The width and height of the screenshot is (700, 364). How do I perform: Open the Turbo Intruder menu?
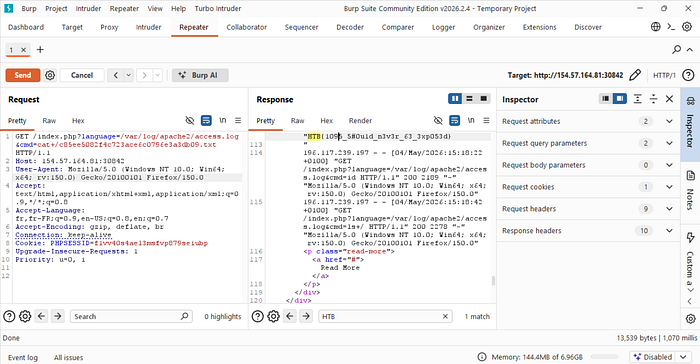pyautogui.click(x=218, y=8)
